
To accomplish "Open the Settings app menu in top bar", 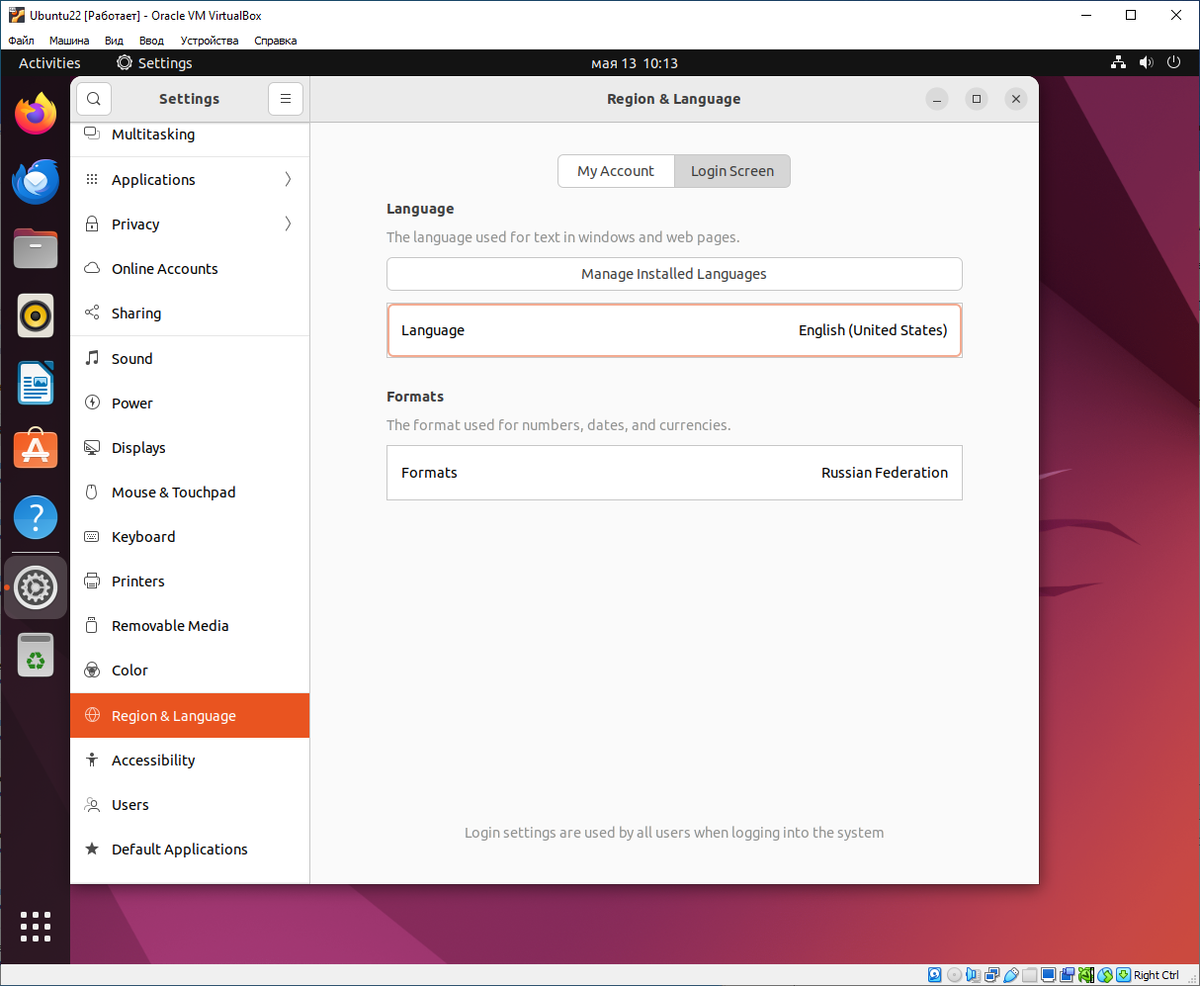I will (154, 63).
